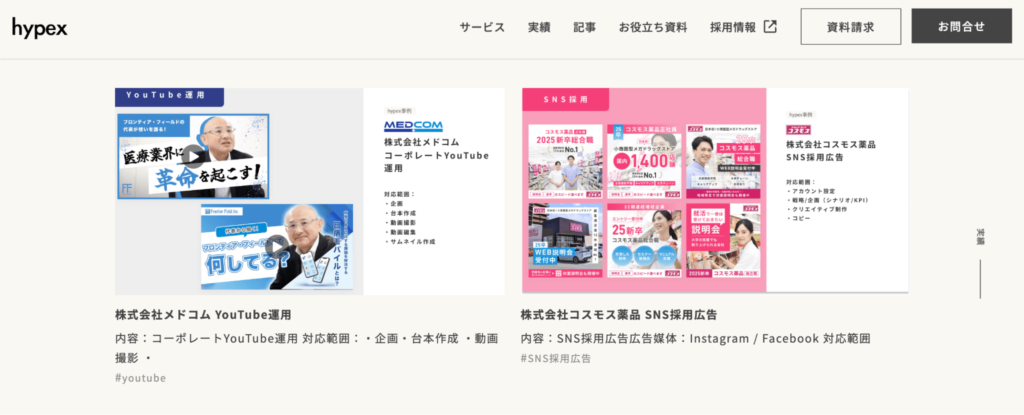Open the コスモス薬品 SNS採用 case thumbnail

tap(715, 190)
